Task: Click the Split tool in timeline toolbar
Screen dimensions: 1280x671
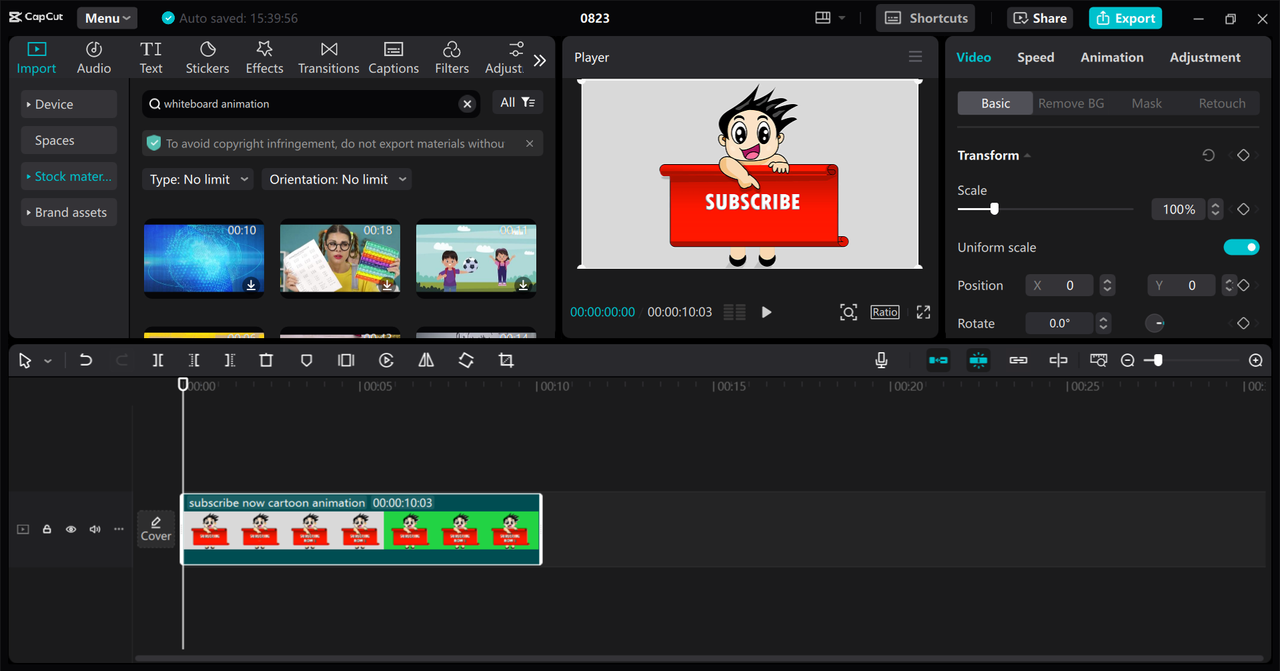Action: point(158,360)
